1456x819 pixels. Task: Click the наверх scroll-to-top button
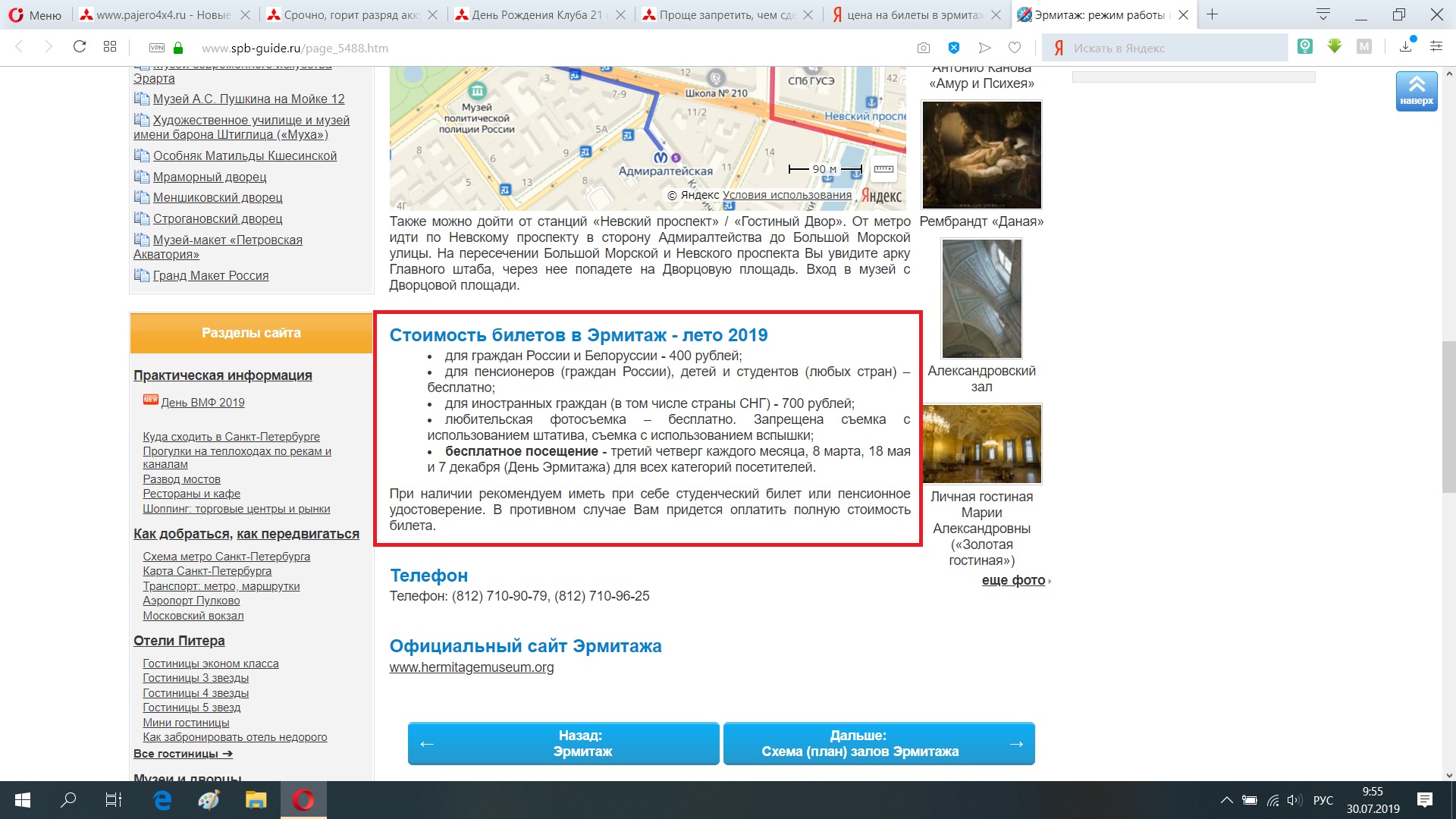pyautogui.click(x=1417, y=91)
